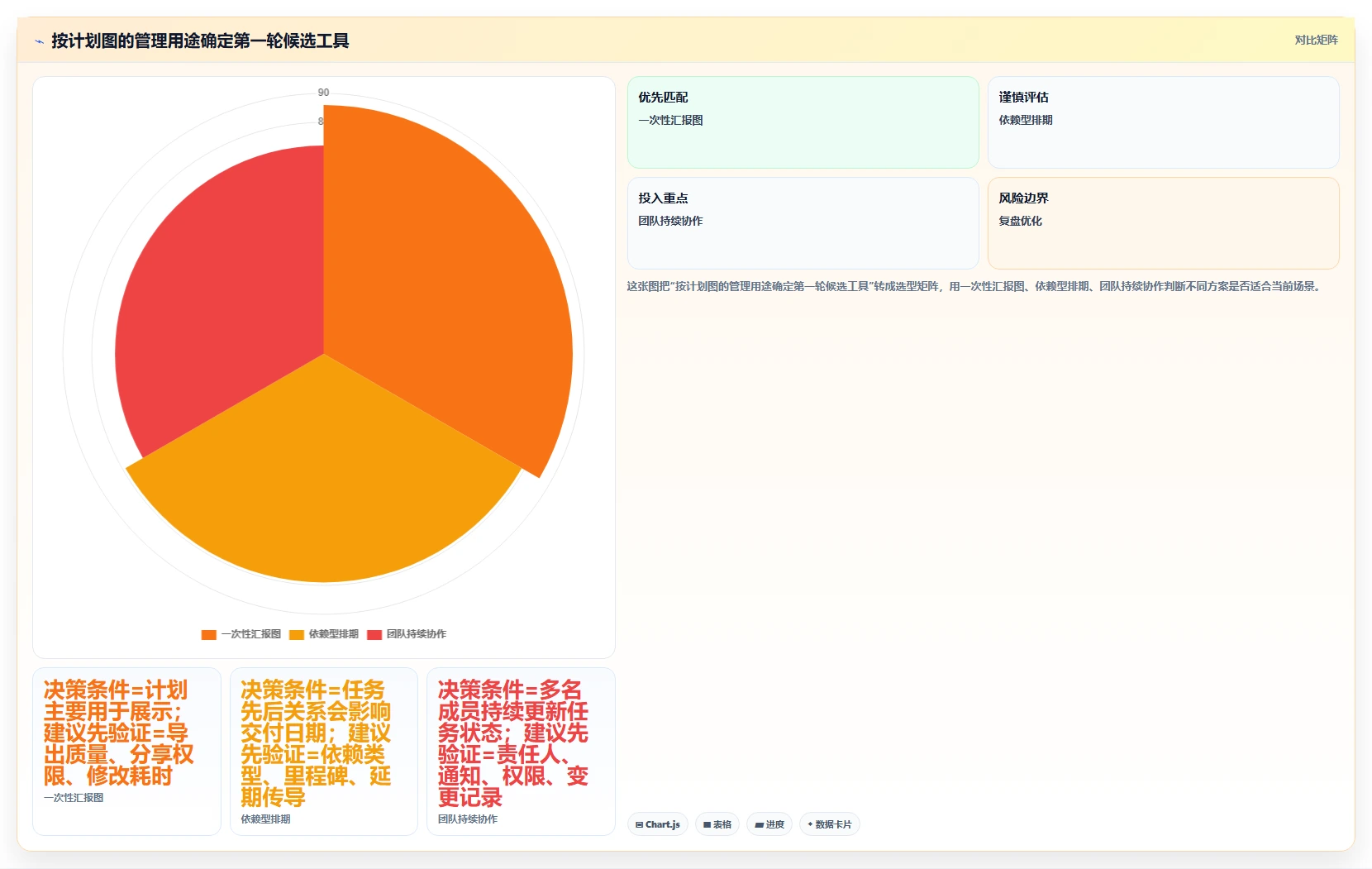Select the 数据卡片 tag
Screen dimensions: 1372x869
pyautogui.click(x=830, y=824)
